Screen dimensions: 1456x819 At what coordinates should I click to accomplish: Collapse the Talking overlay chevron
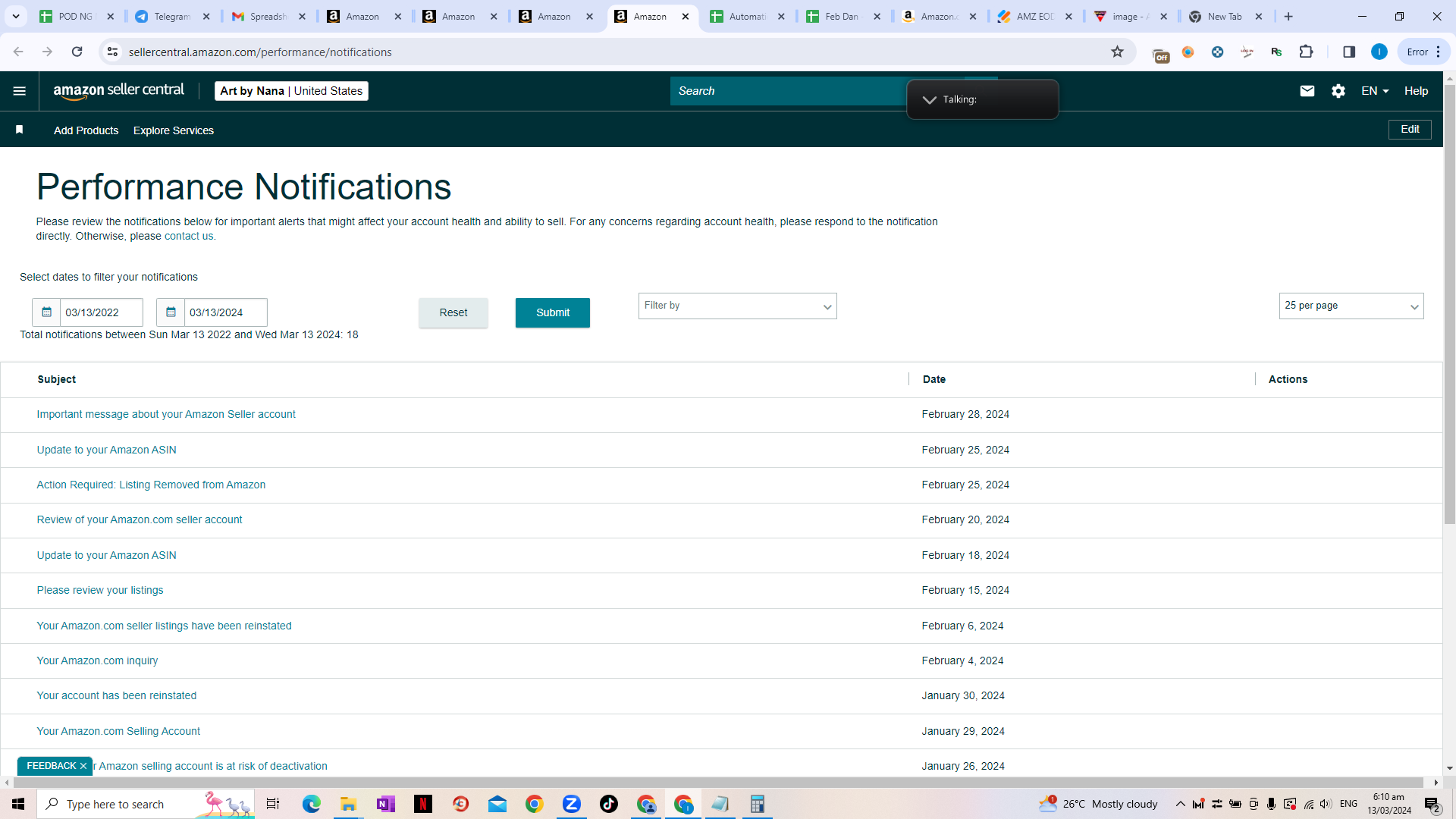pyautogui.click(x=929, y=99)
